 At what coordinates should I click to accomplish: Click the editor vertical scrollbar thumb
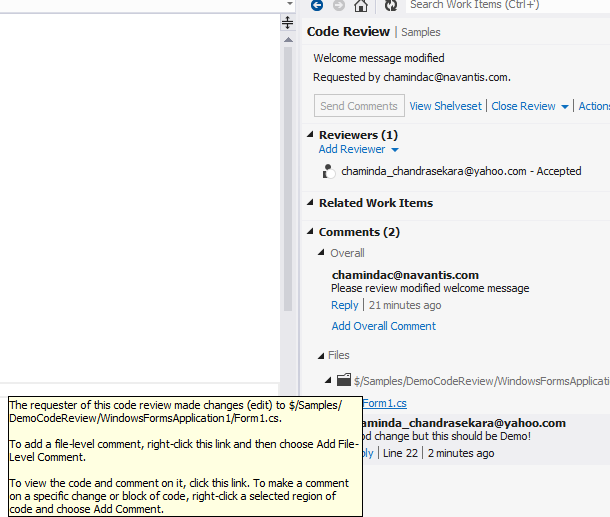pyautogui.click(x=288, y=179)
